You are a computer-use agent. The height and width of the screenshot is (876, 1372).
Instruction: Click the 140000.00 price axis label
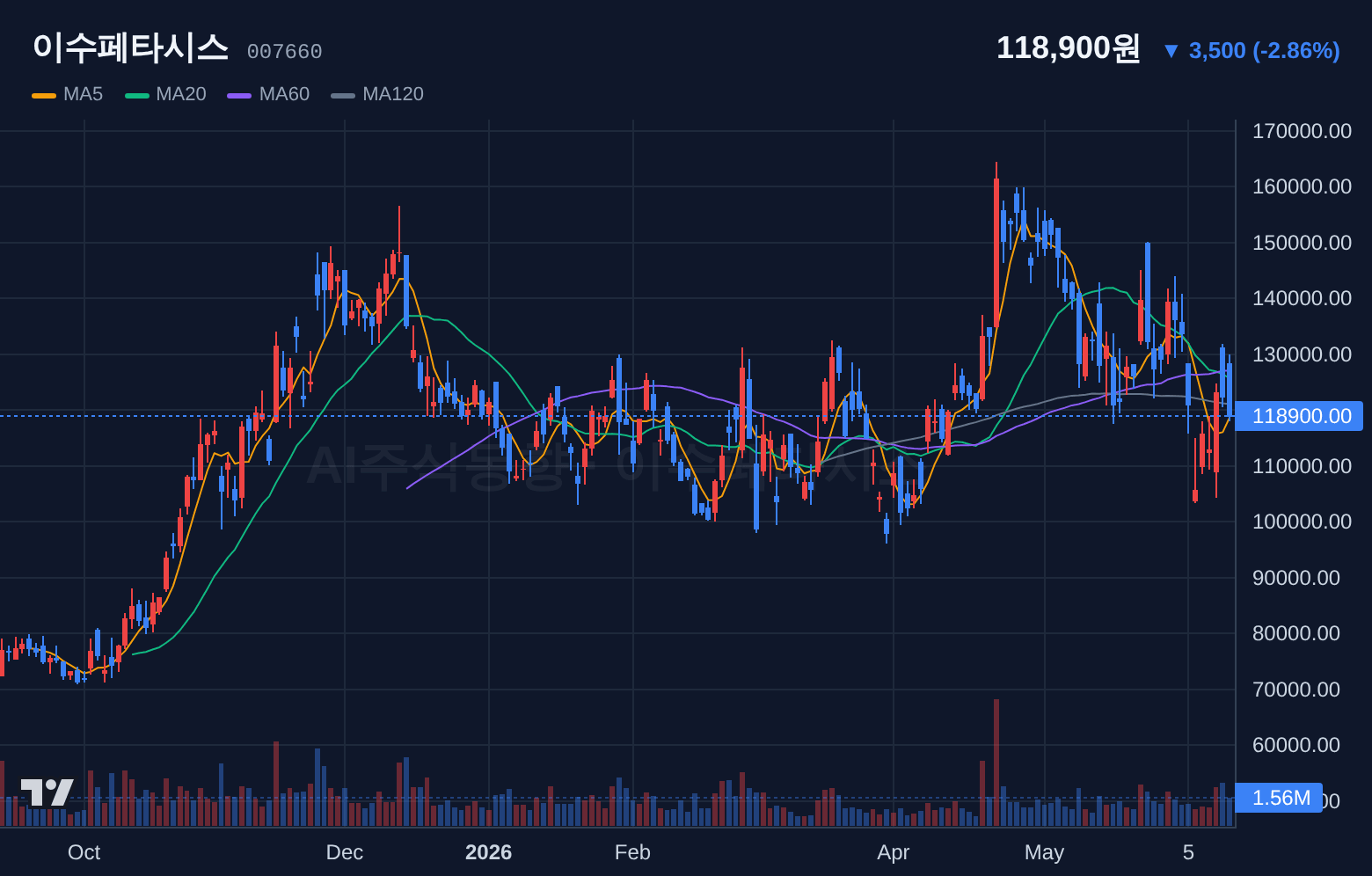tap(1302, 298)
